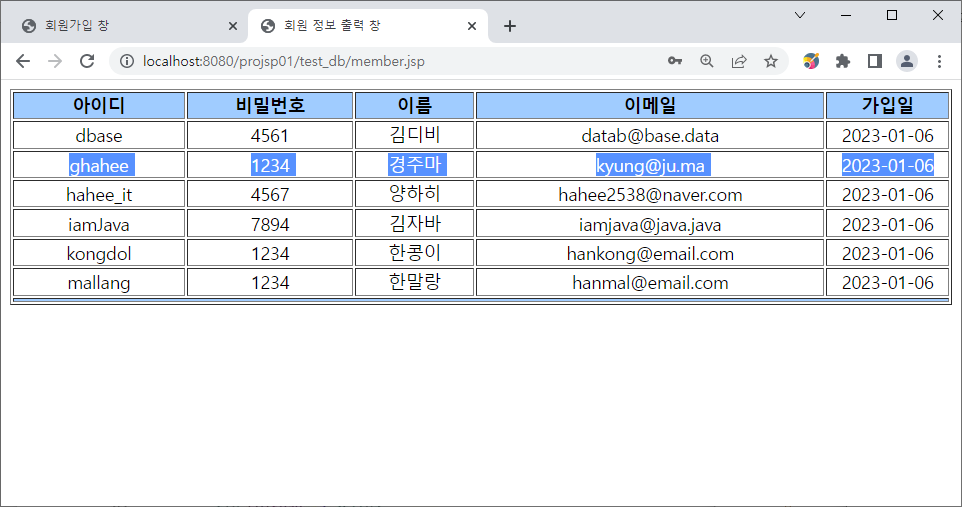Close the 회원가입 창 tab
This screenshot has height=507, width=962.
point(233,26)
